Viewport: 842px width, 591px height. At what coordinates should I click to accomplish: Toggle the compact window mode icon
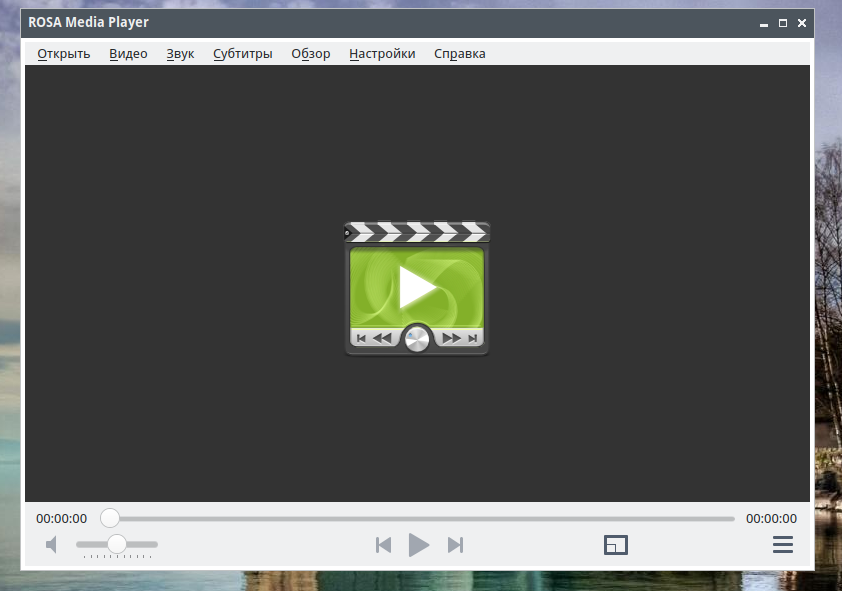coord(615,545)
